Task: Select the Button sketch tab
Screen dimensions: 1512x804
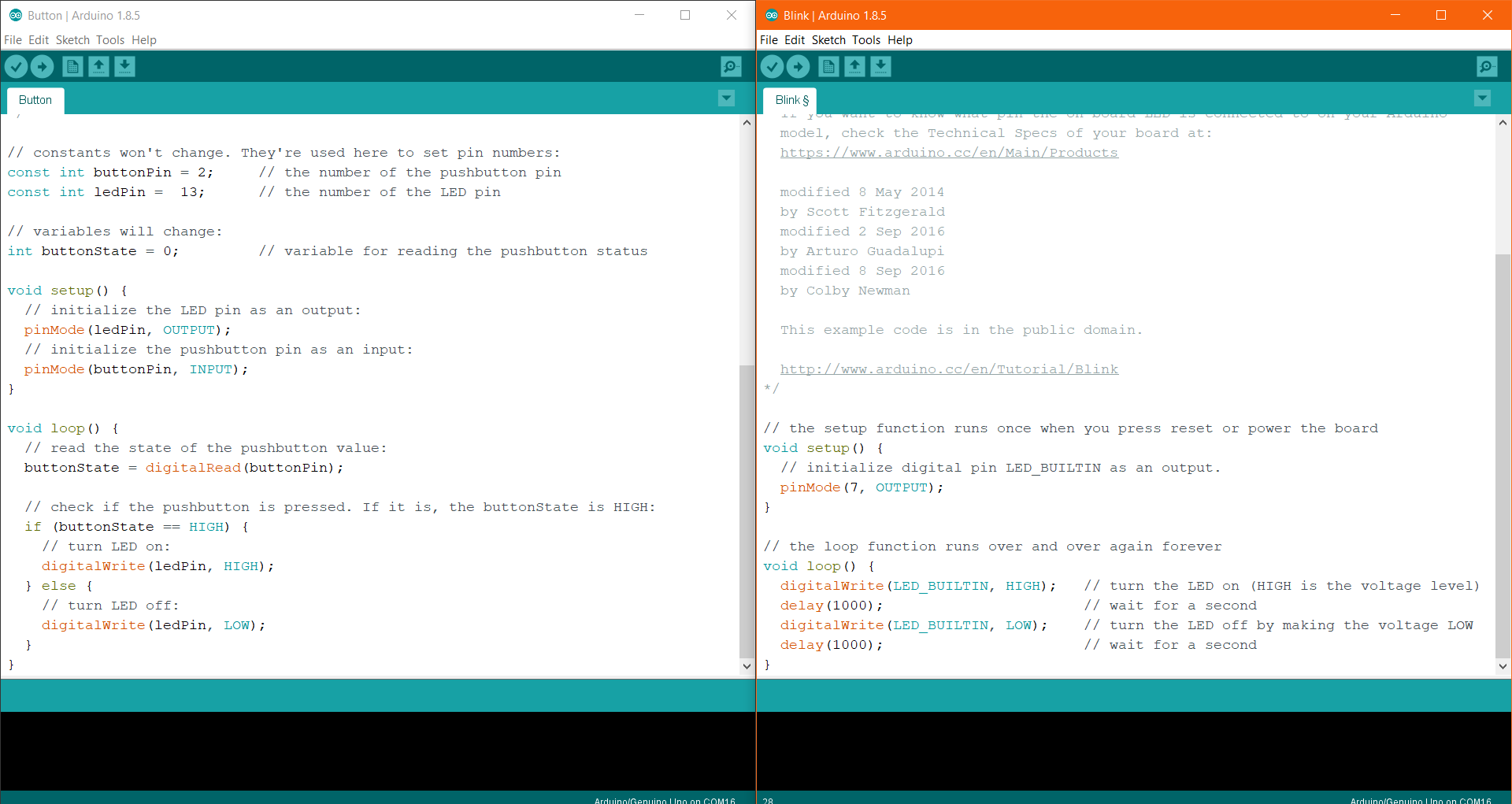Action: pos(35,100)
